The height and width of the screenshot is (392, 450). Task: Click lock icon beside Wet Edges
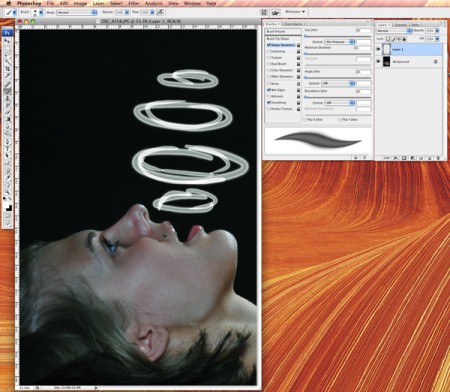298,90
